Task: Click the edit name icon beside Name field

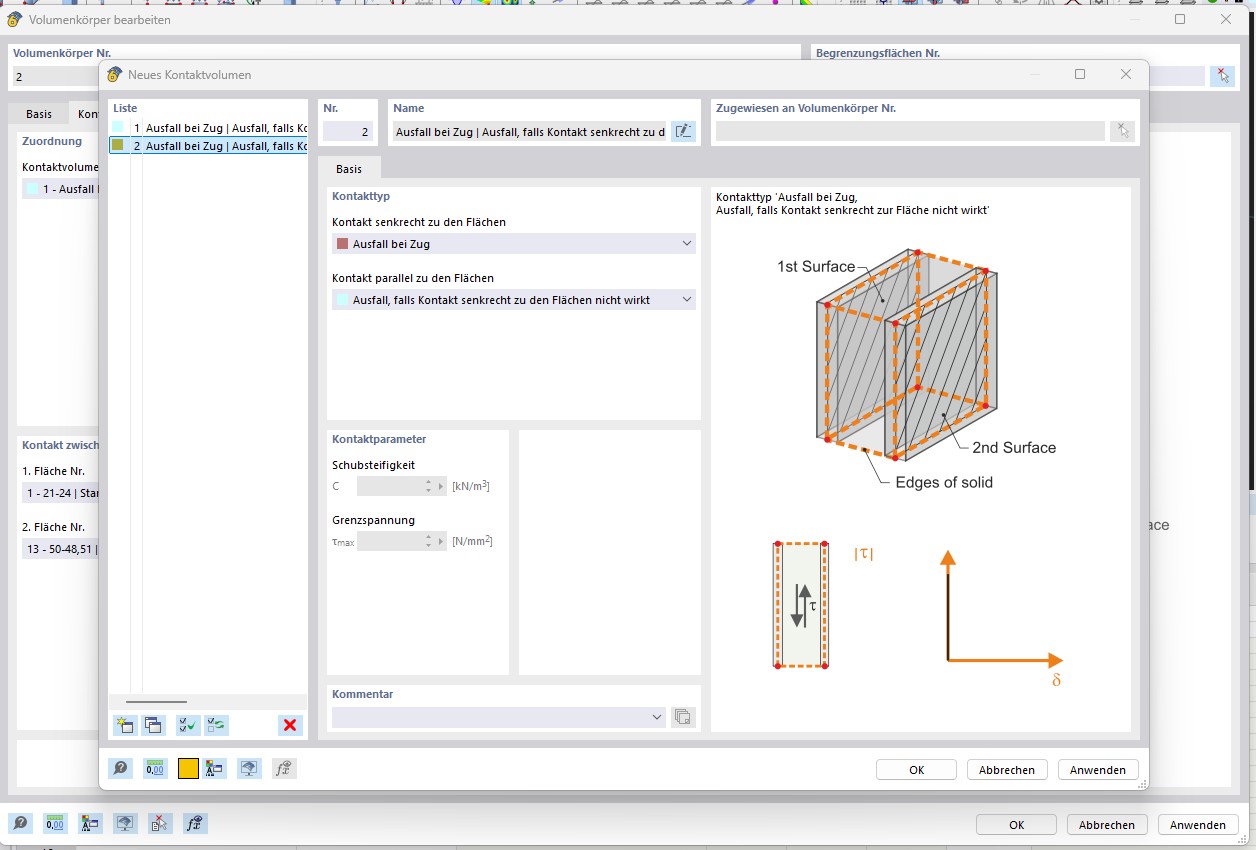Action: click(x=683, y=131)
